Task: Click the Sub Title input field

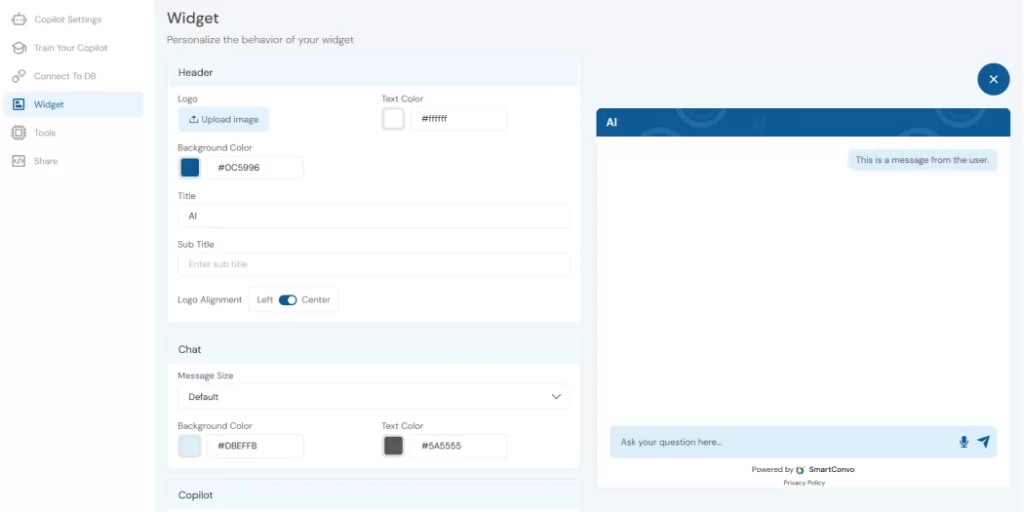Action: (374, 264)
